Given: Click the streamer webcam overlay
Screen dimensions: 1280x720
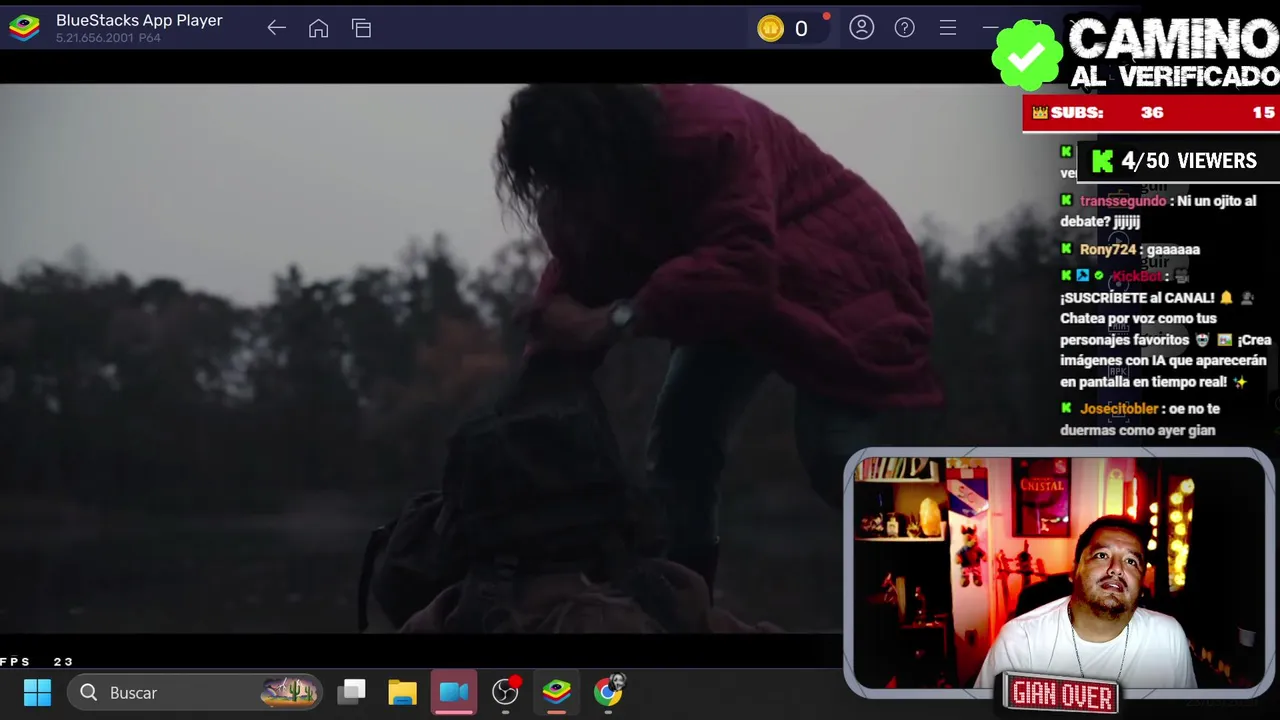Looking at the screenshot, I should point(1058,572).
